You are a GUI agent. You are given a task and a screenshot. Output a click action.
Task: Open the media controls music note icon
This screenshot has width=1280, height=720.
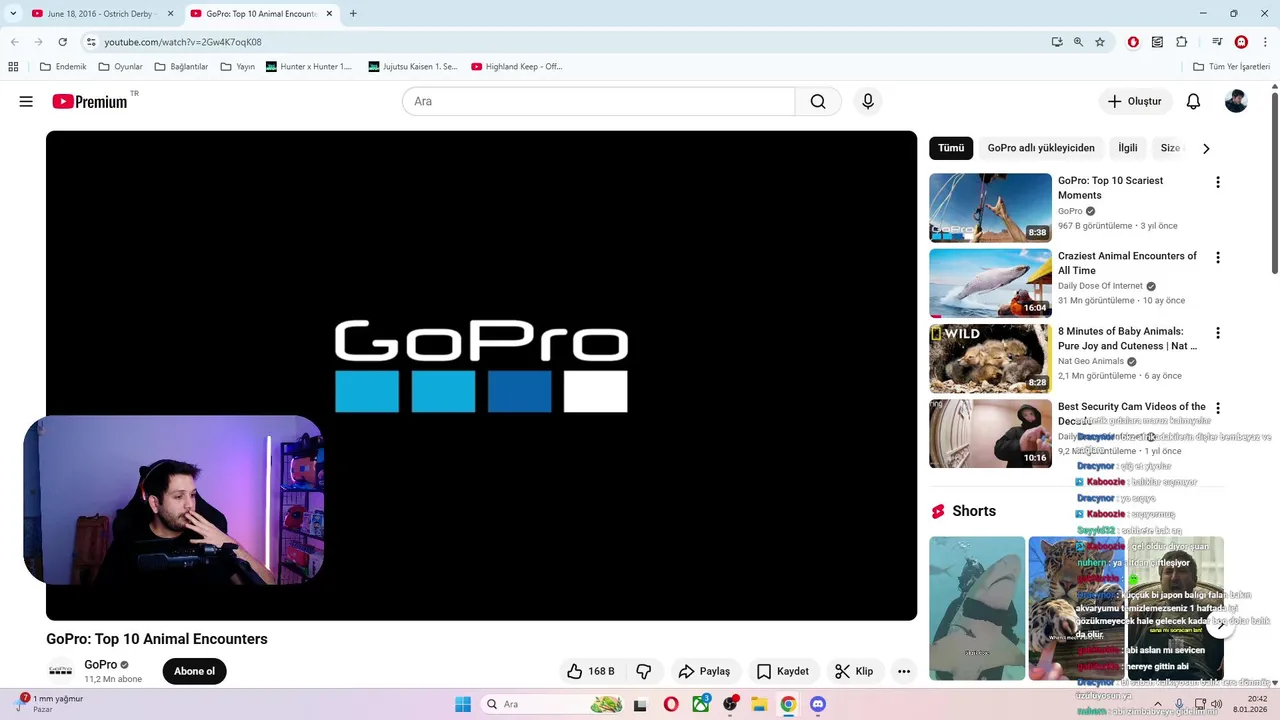click(1217, 42)
